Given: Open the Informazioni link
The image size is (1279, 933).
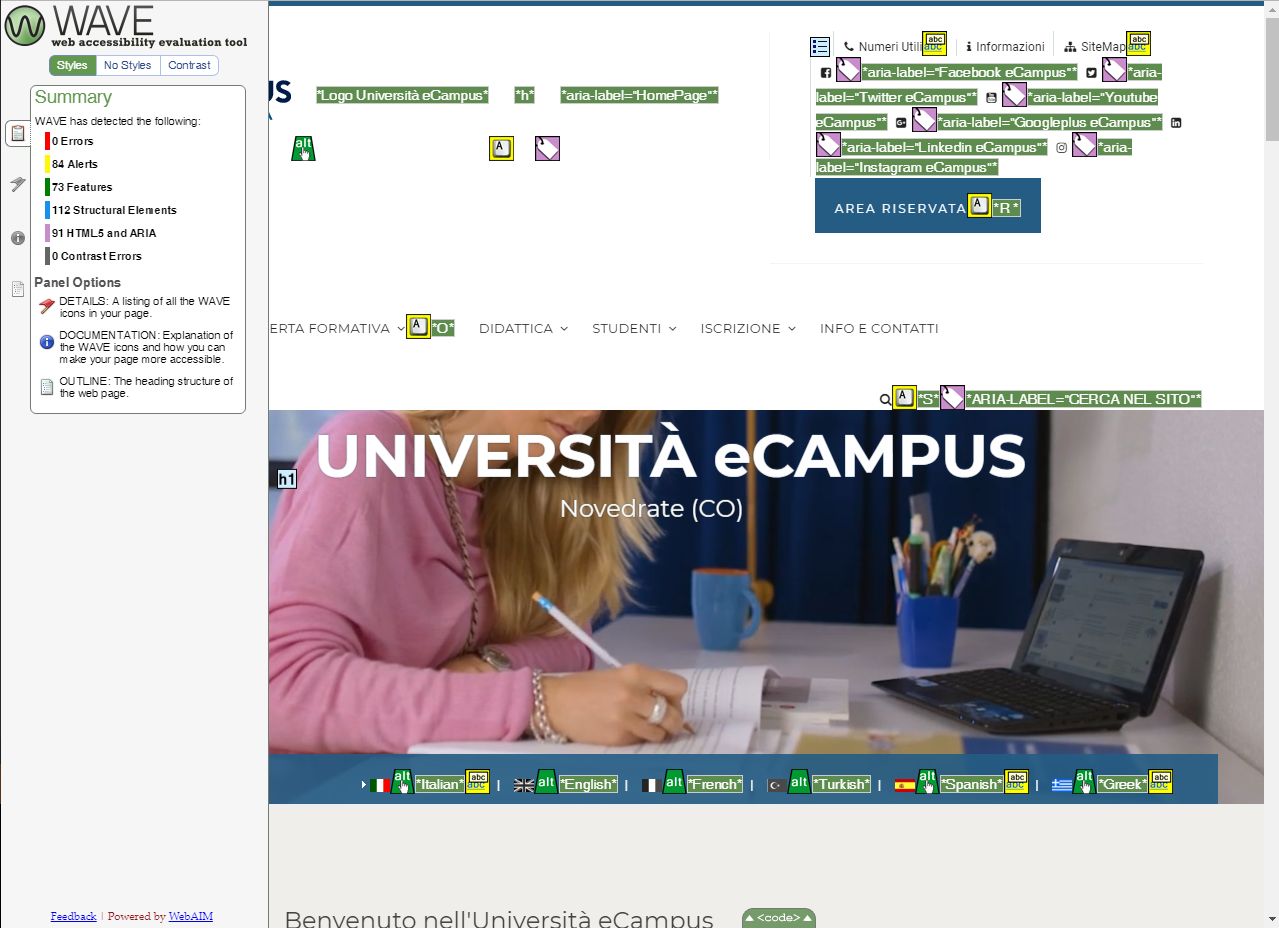Looking at the screenshot, I should (x=1005, y=47).
